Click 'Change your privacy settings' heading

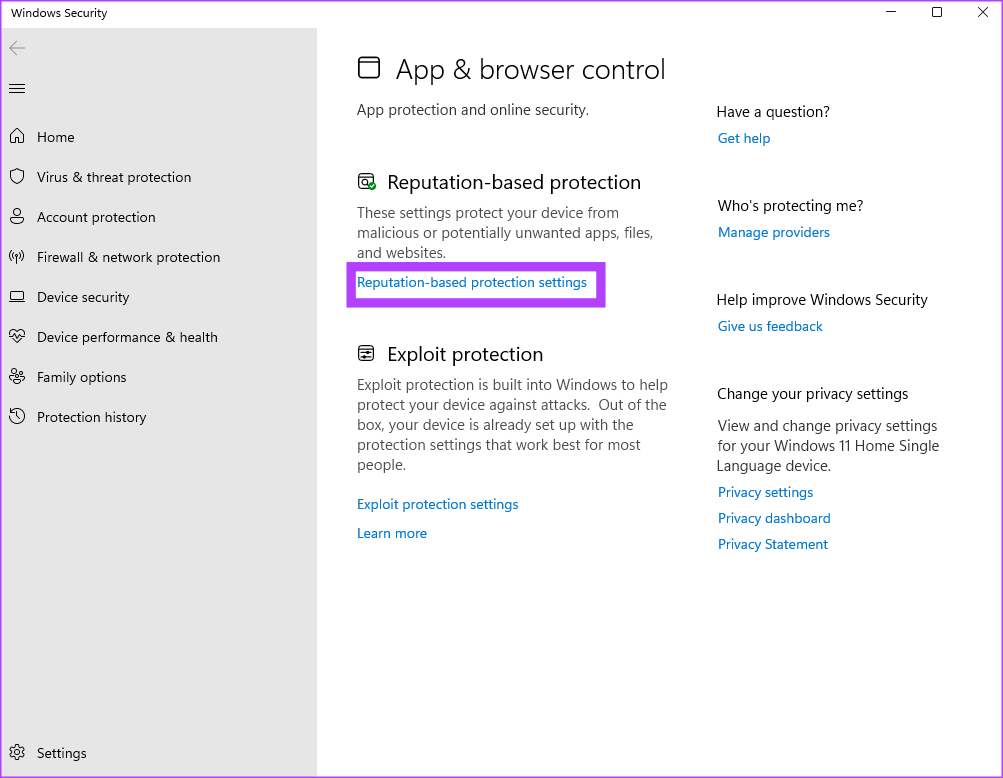[812, 394]
